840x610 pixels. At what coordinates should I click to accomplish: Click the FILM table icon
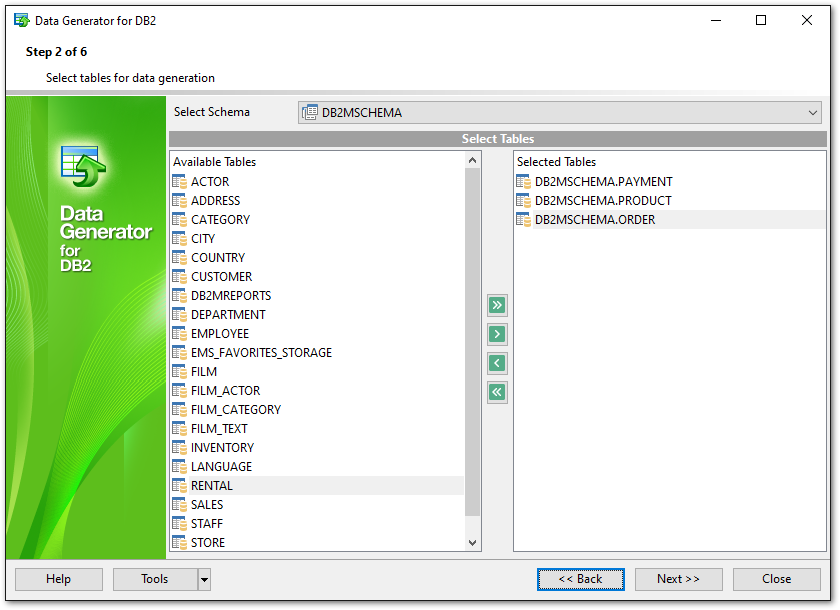(x=179, y=372)
